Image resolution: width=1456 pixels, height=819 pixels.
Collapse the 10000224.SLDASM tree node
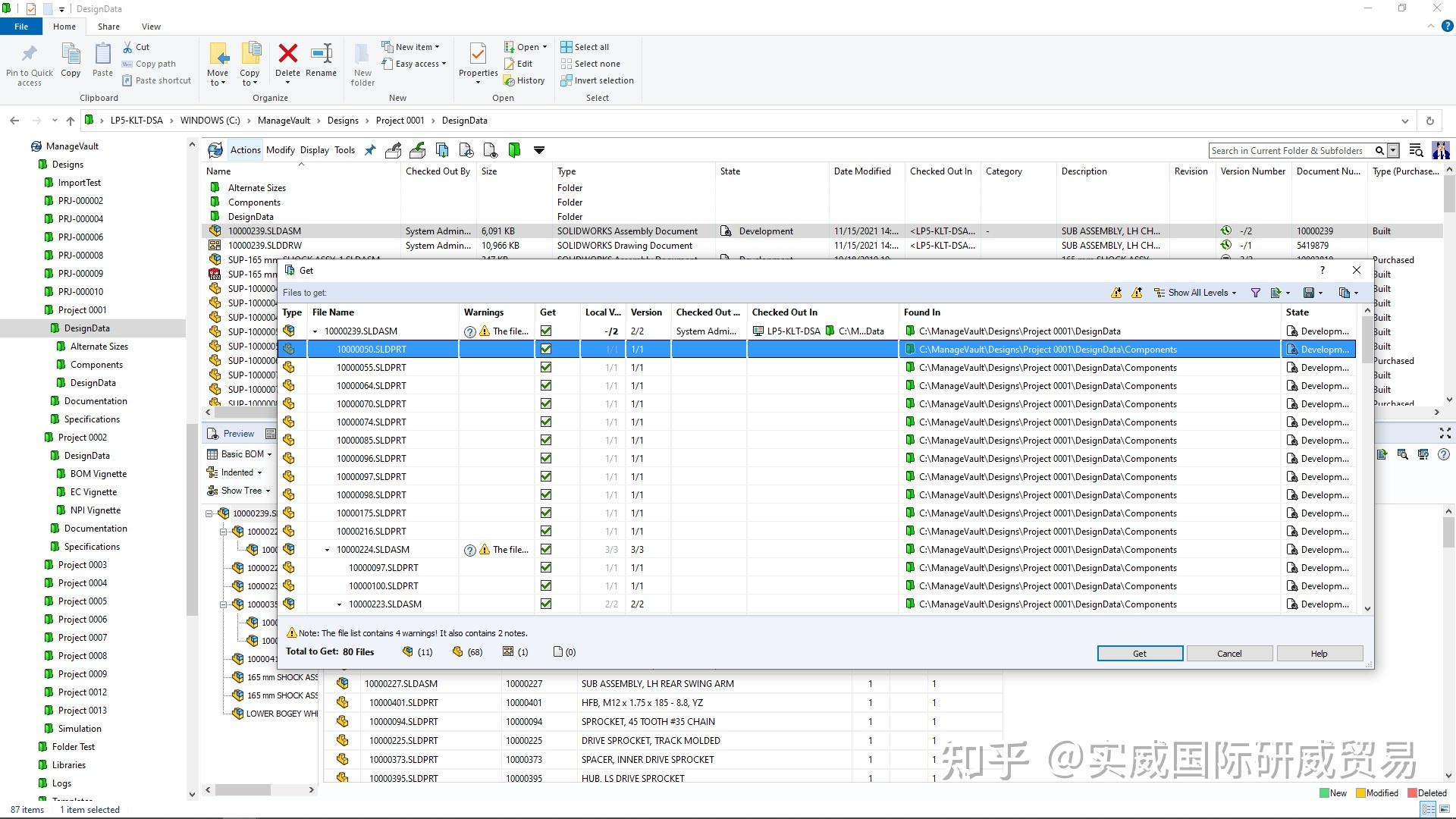(x=327, y=549)
